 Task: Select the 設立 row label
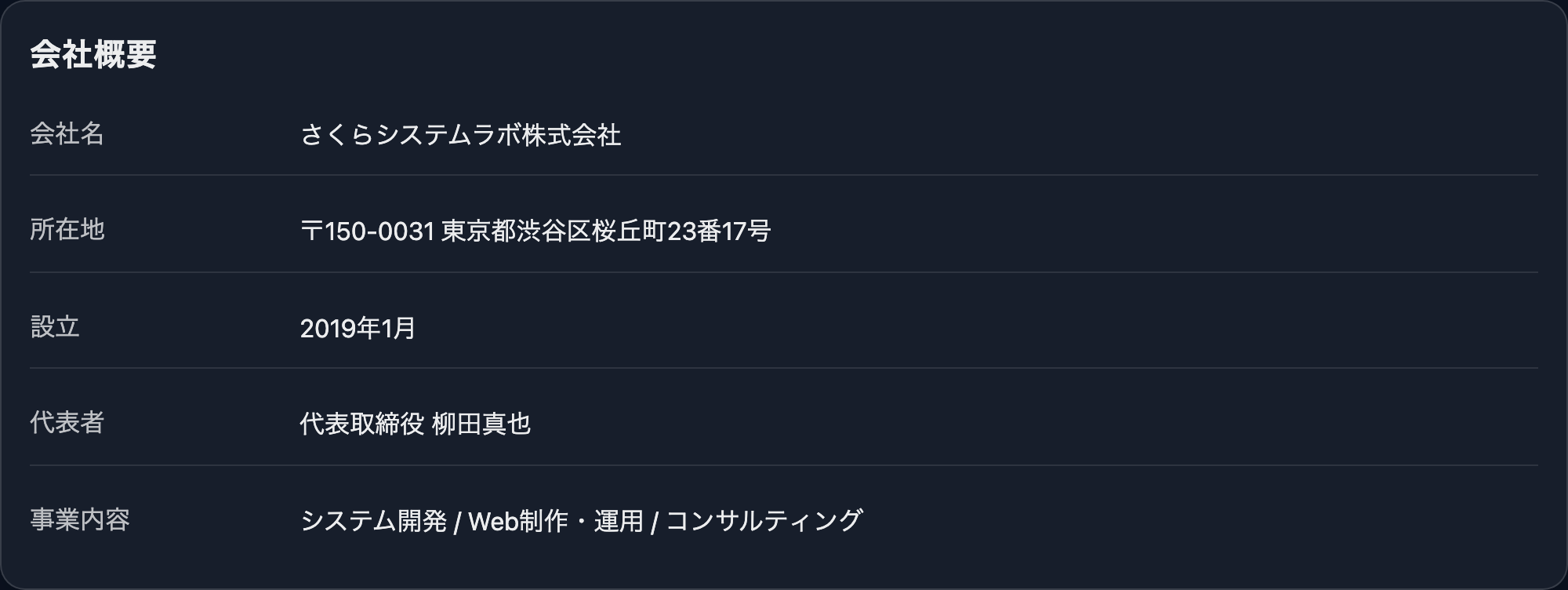pyautogui.click(x=55, y=326)
